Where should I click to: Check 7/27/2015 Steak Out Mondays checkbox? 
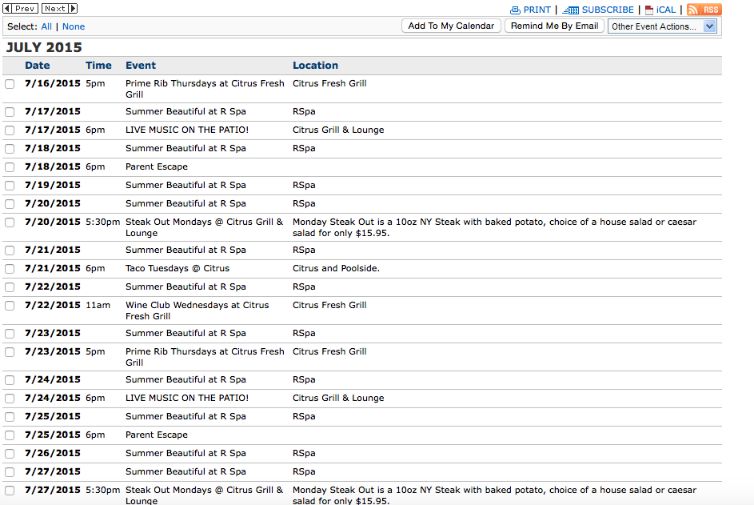[x=10, y=491]
